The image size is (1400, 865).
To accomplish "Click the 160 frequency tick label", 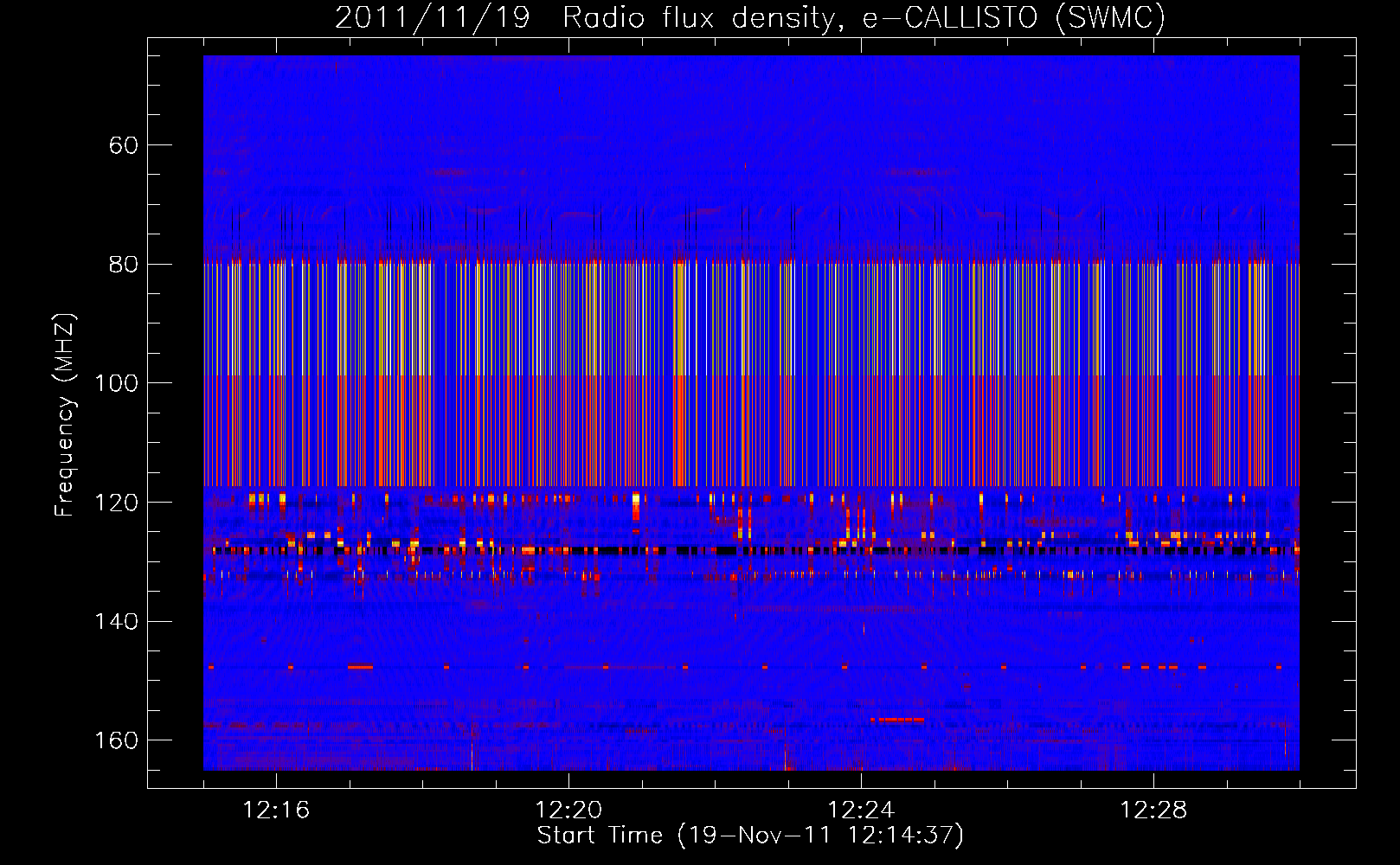I will point(117,740).
